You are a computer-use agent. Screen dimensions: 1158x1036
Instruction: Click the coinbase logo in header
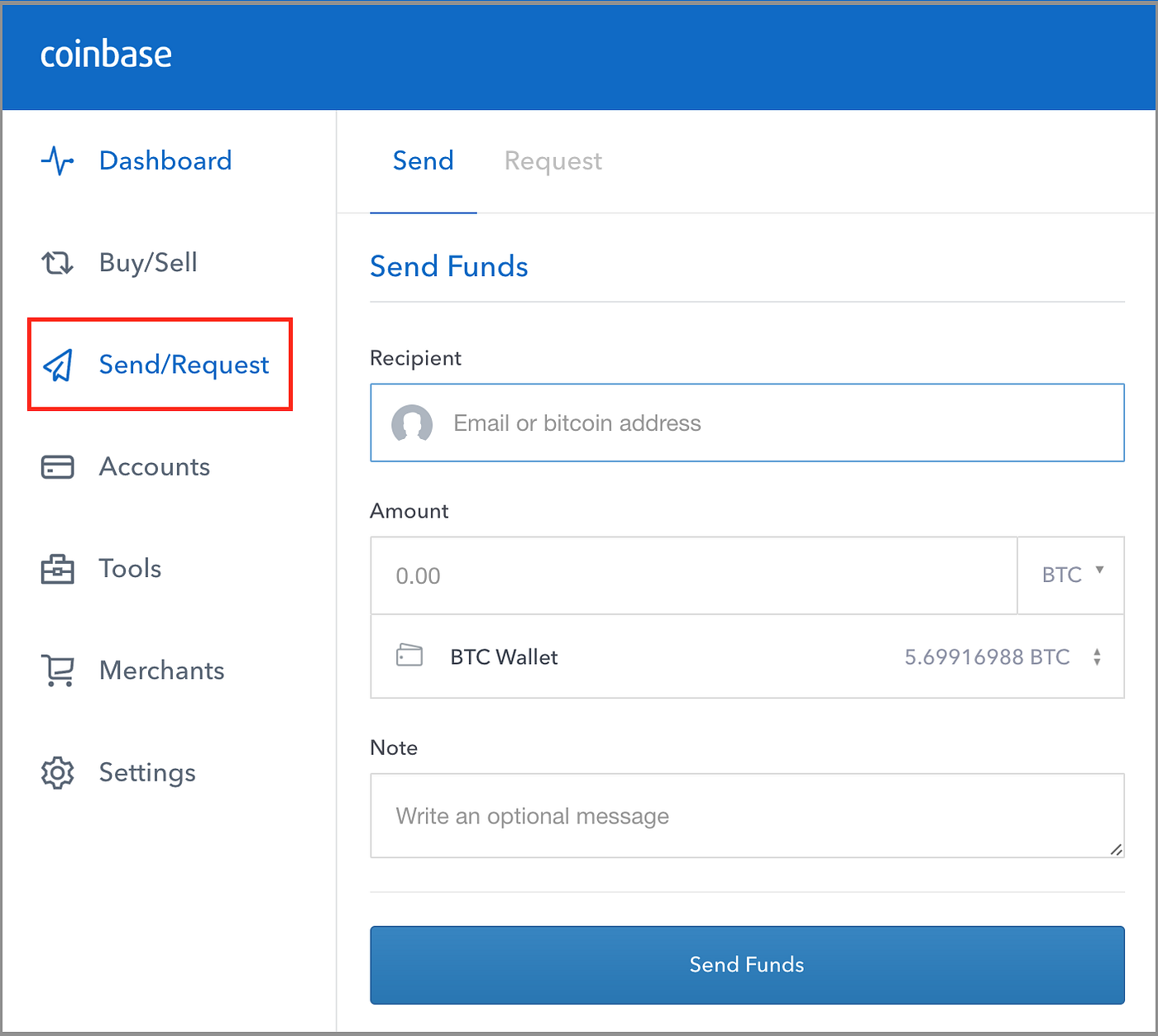106,55
